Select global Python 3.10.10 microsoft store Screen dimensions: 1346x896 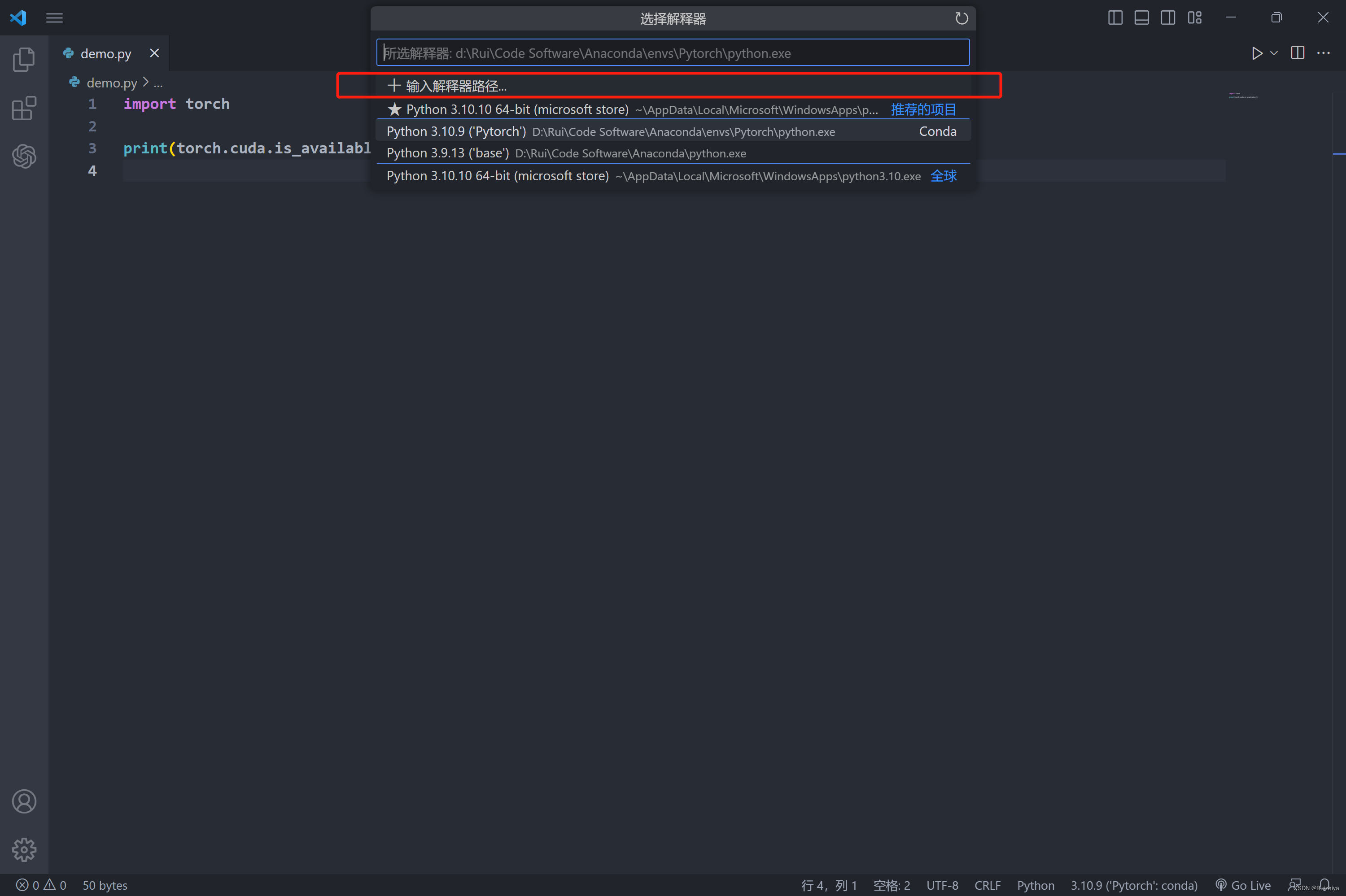(673, 176)
